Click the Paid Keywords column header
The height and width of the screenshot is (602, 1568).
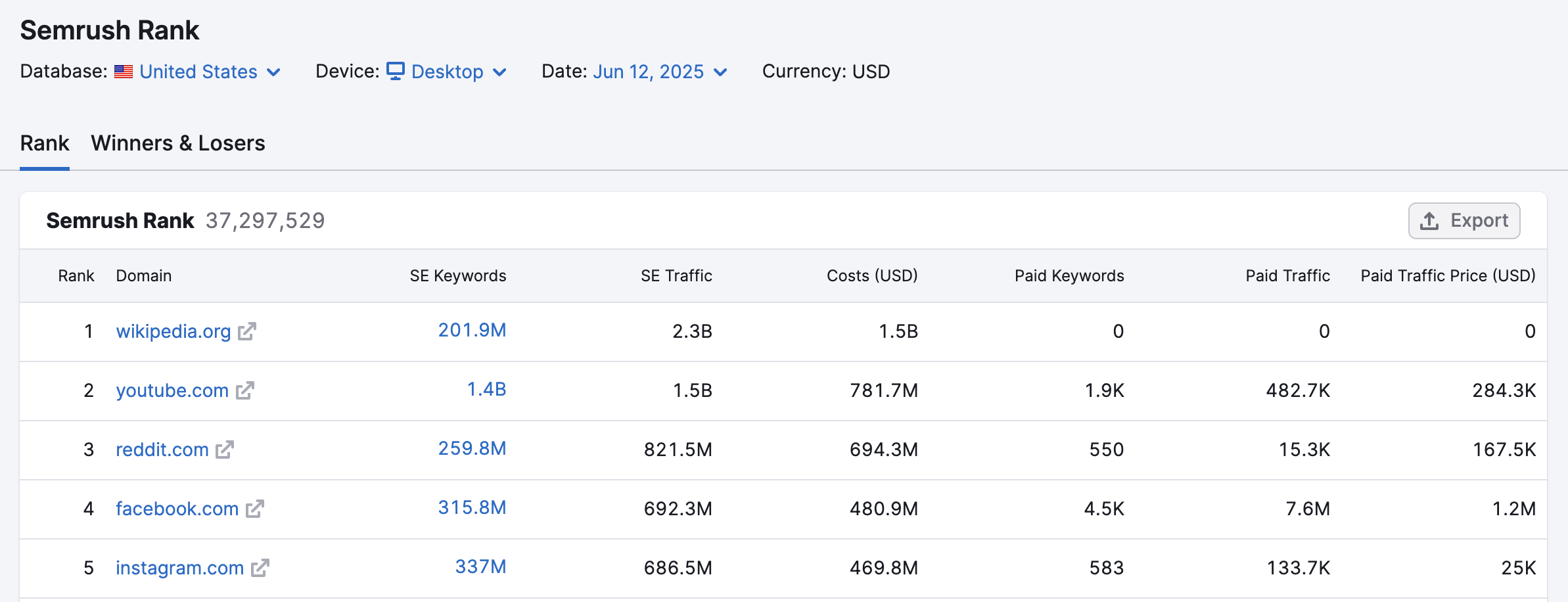pos(1069,275)
